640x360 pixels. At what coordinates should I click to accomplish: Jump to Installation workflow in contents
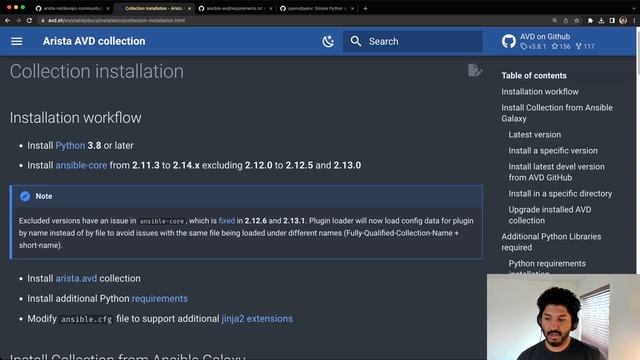[540, 92]
